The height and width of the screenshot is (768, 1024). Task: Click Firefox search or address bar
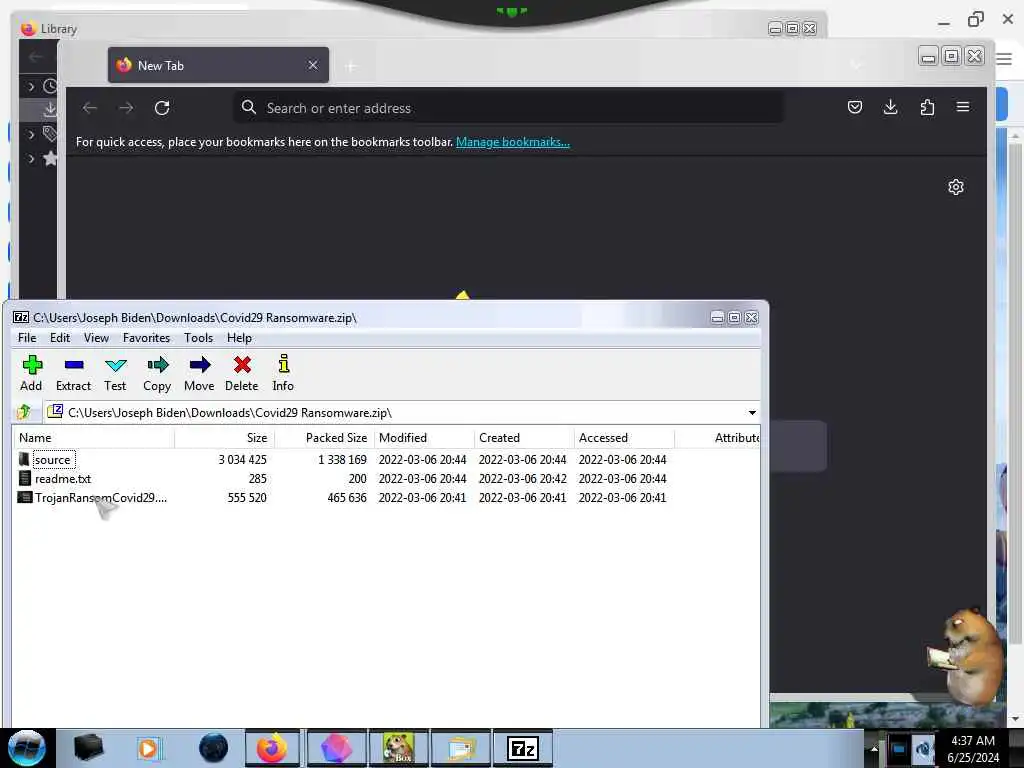click(x=509, y=108)
